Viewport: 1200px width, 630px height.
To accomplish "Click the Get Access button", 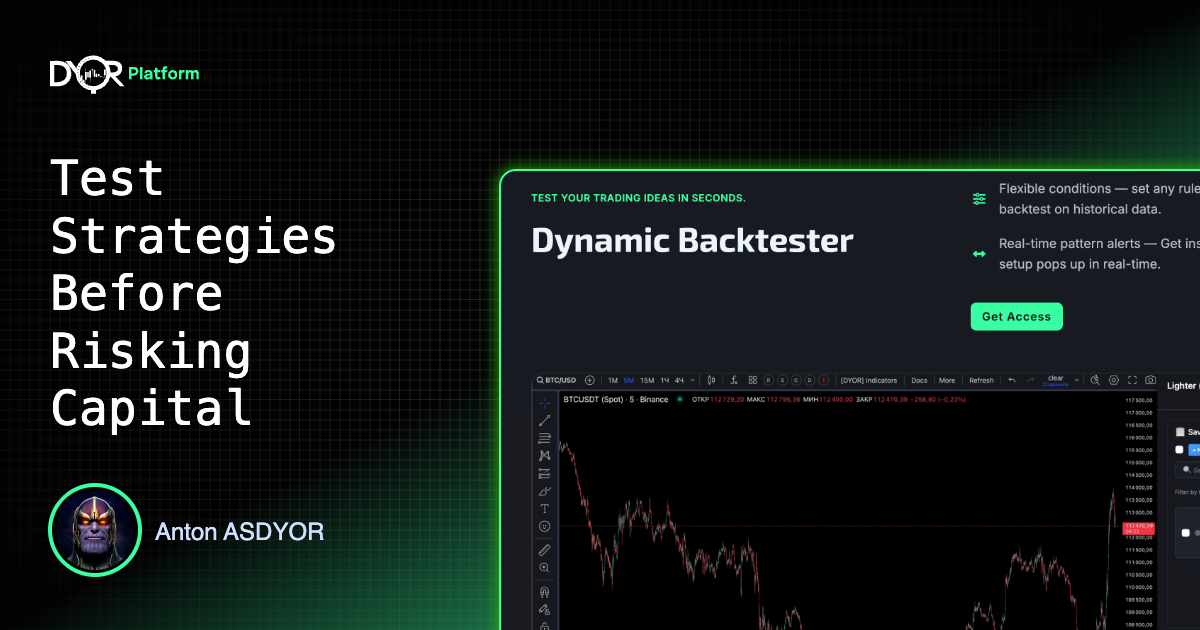I will coord(1016,317).
